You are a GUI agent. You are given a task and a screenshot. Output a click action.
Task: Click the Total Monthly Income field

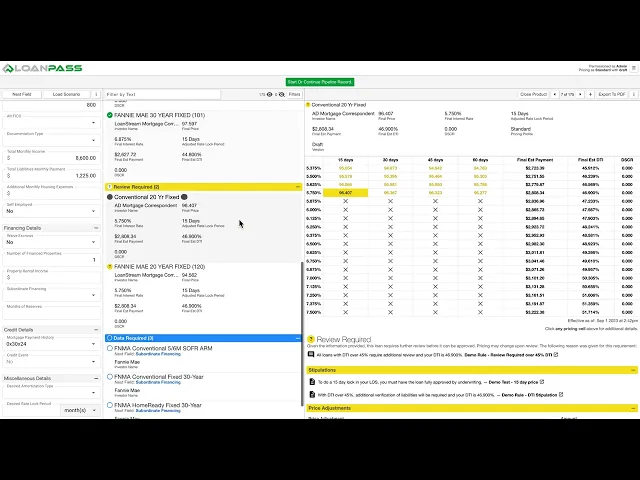tap(51, 157)
